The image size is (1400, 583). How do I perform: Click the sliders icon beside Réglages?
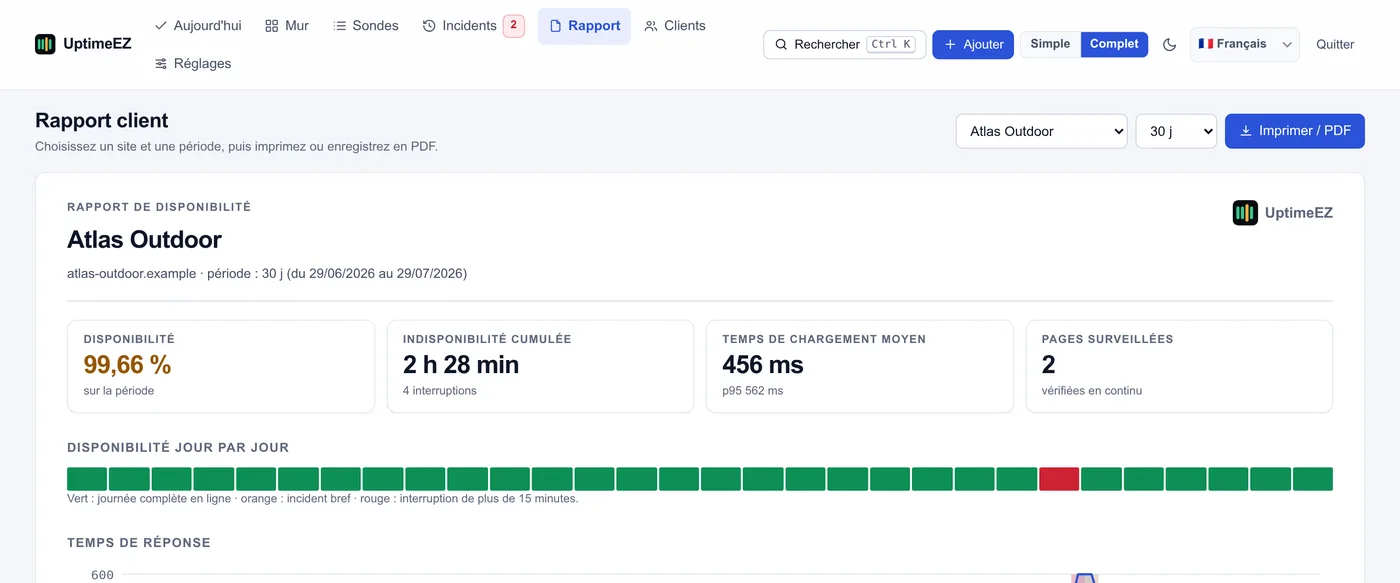161,64
